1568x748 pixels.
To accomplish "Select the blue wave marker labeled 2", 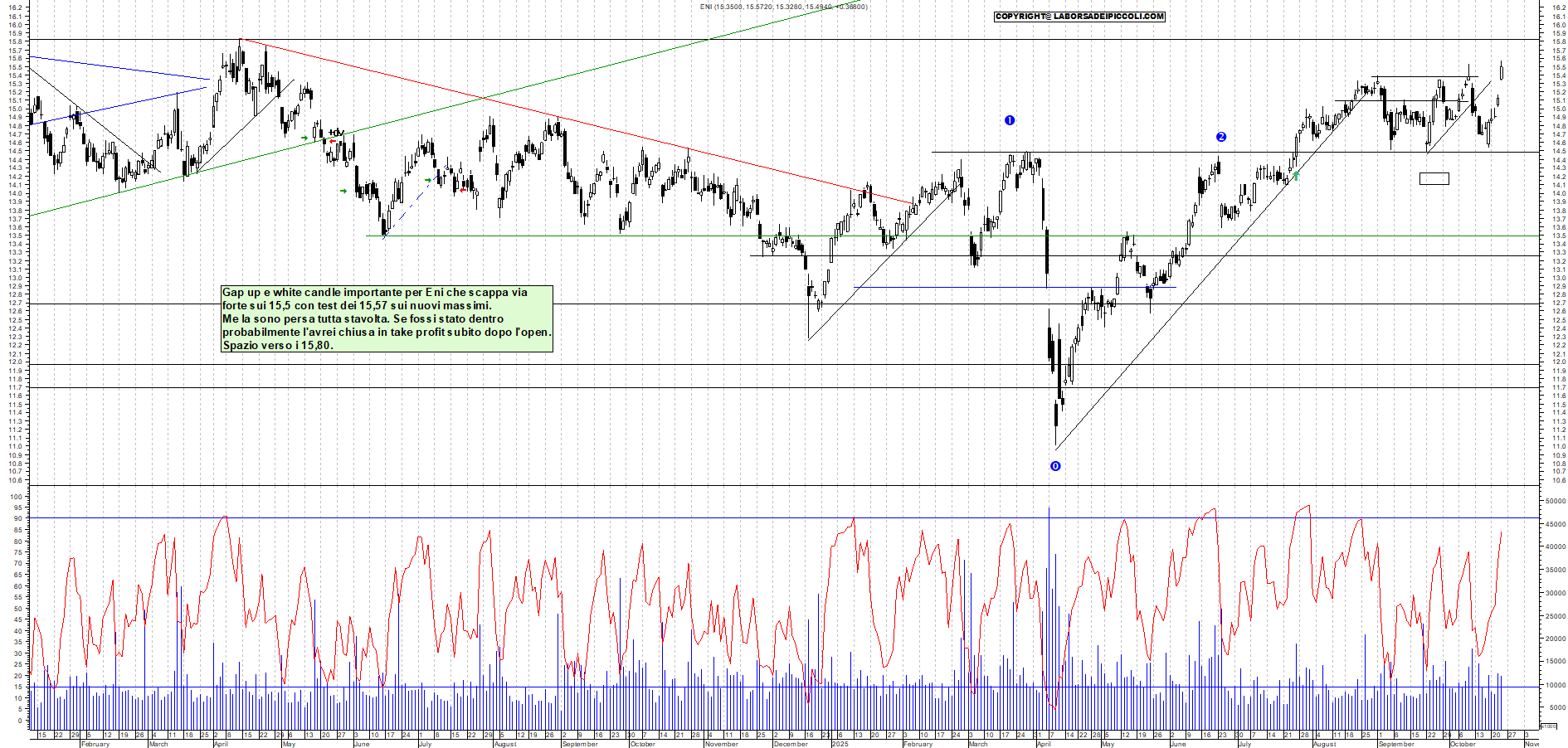I will click(x=1221, y=137).
